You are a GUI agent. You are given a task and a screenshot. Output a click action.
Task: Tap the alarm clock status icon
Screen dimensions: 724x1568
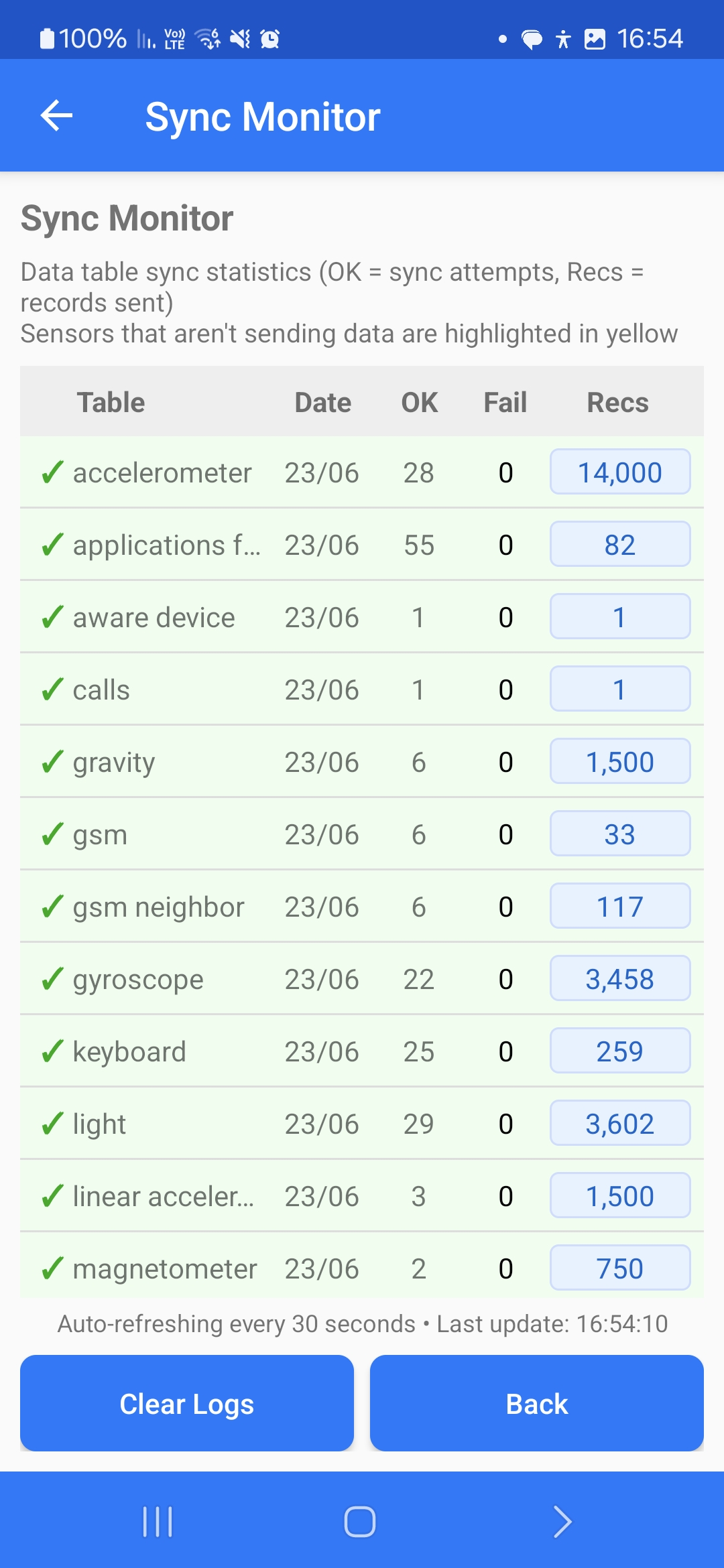coord(269,39)
